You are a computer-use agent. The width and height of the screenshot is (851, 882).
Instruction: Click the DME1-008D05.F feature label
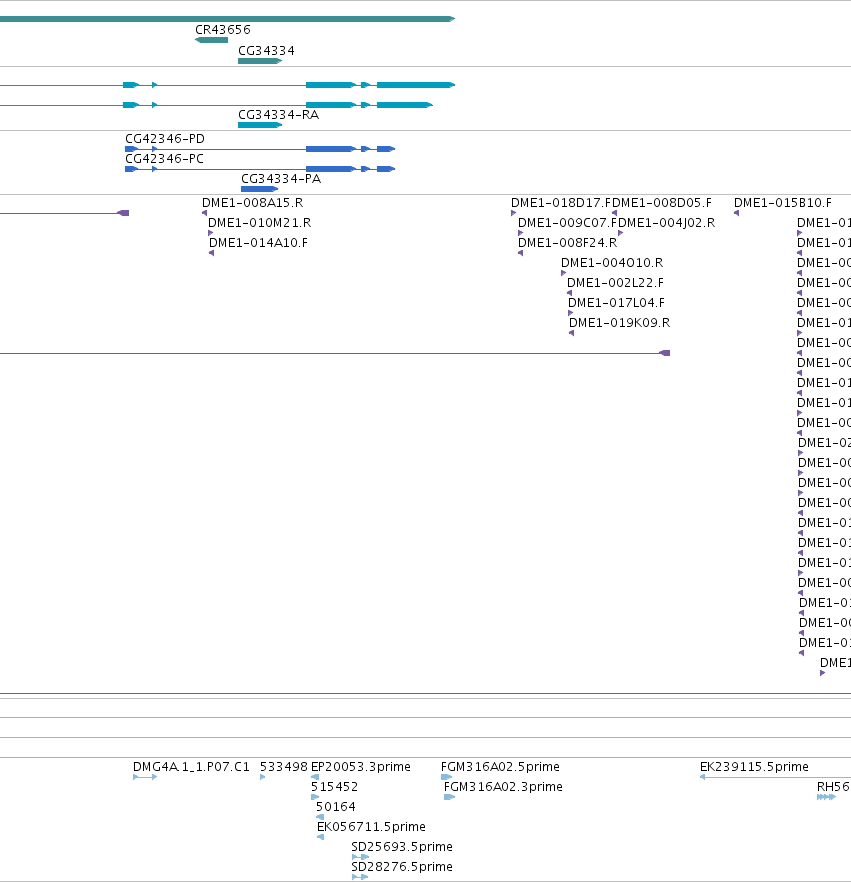[661, 203]
